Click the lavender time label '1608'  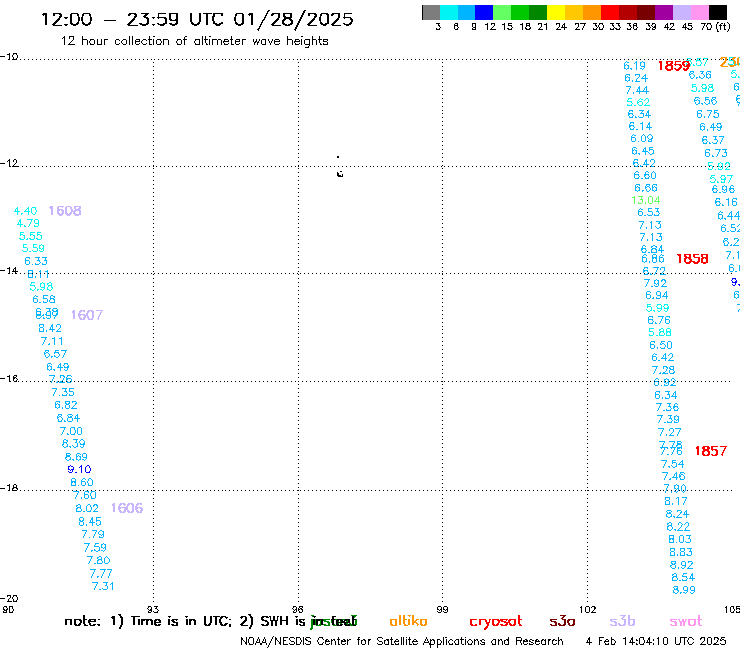click(x=65, y=211)
